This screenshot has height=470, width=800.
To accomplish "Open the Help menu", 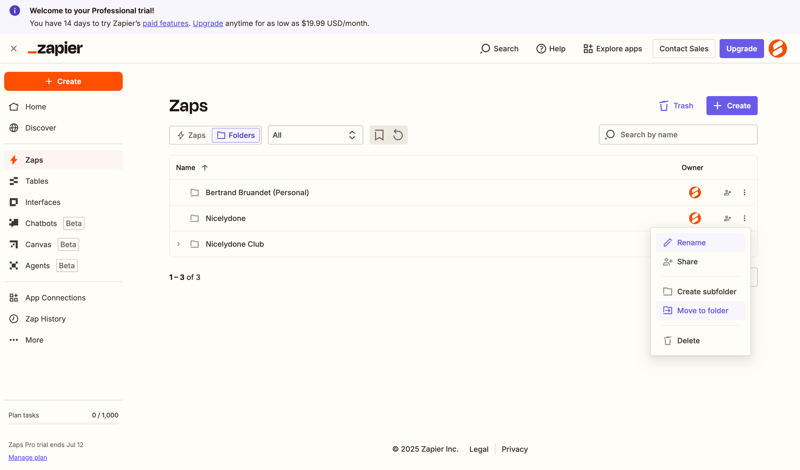I will click(x=551, y=48).
